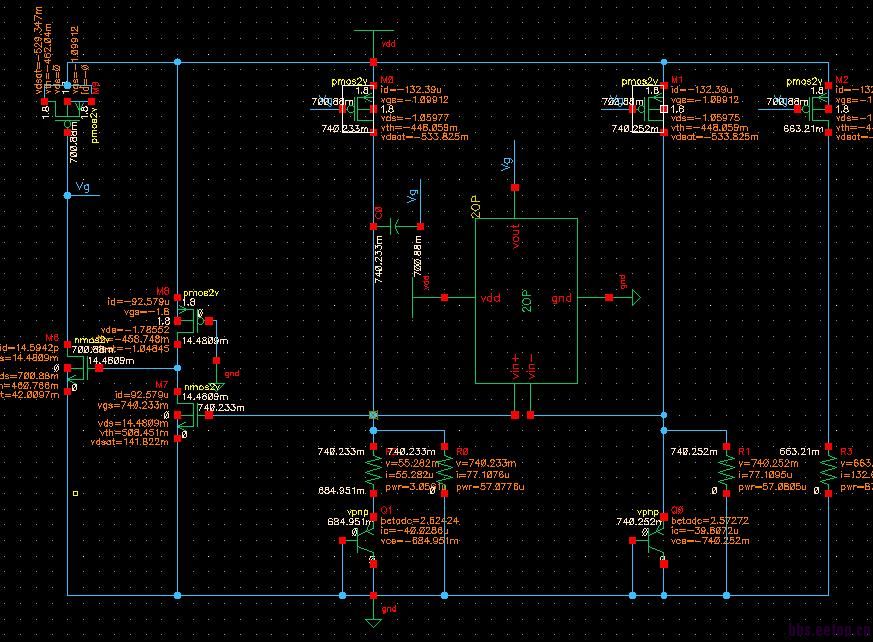This screenshot has height=642, width=873.
Task: Click the '684.951m' voltage label left of Q1 resistor
Action: (x=342, y=491)
